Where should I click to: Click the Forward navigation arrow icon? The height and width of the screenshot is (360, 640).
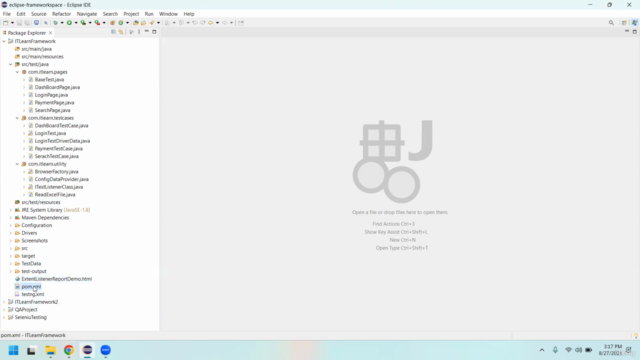pos(224,23)
